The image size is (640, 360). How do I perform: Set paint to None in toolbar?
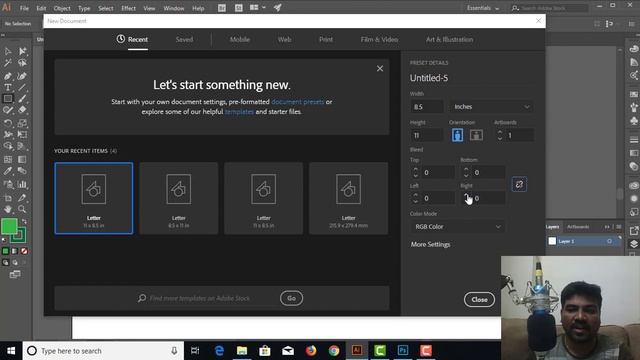[x=24, y=251]
